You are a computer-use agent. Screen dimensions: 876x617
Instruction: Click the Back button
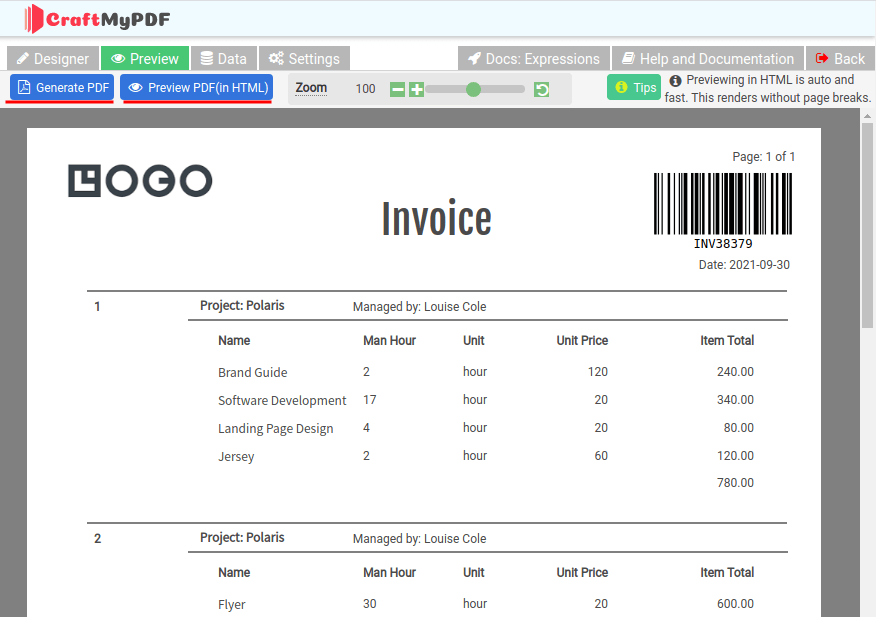(x=841, y=58)
